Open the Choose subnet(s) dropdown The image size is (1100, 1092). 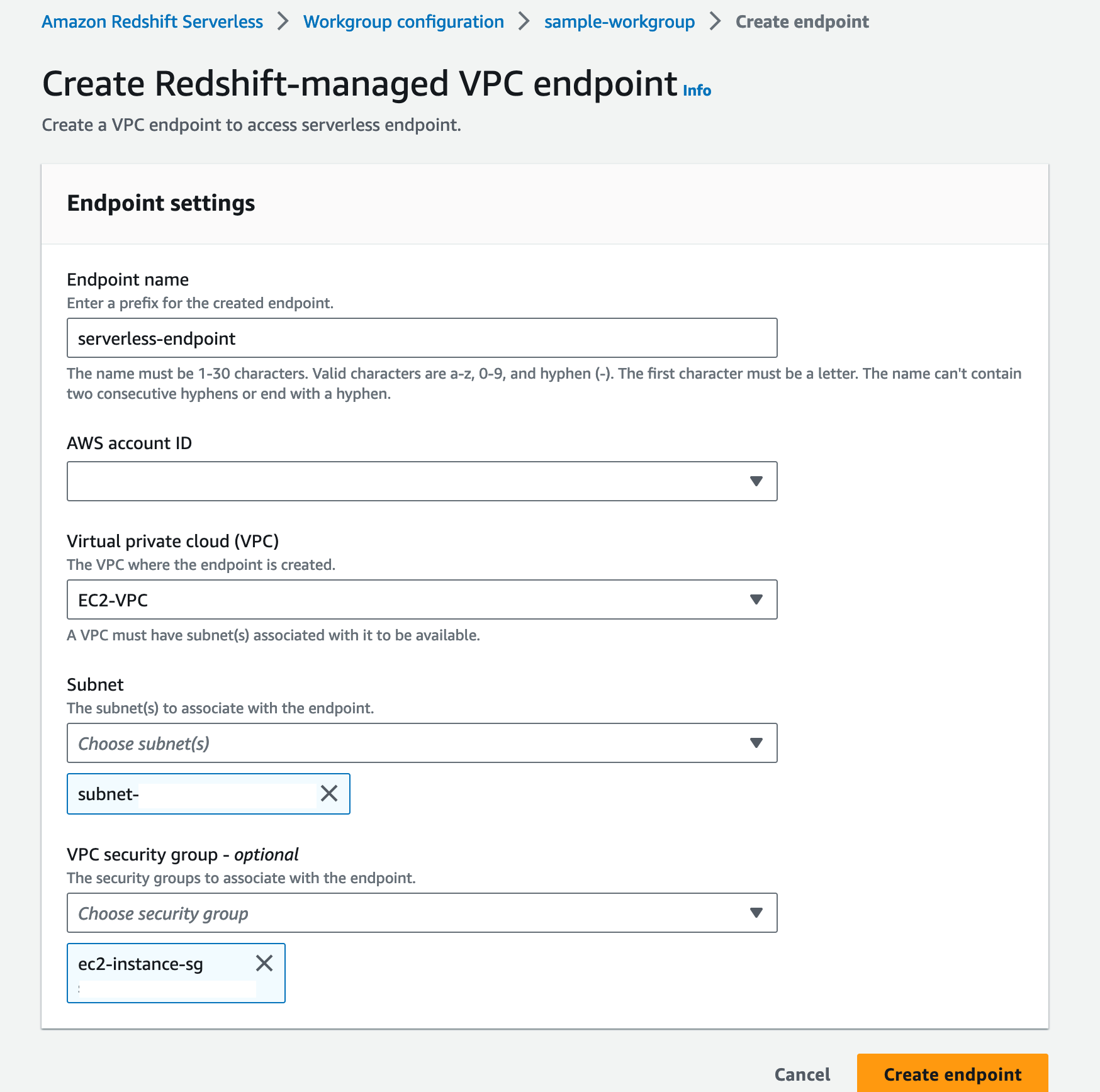click(x=422, y=743)
